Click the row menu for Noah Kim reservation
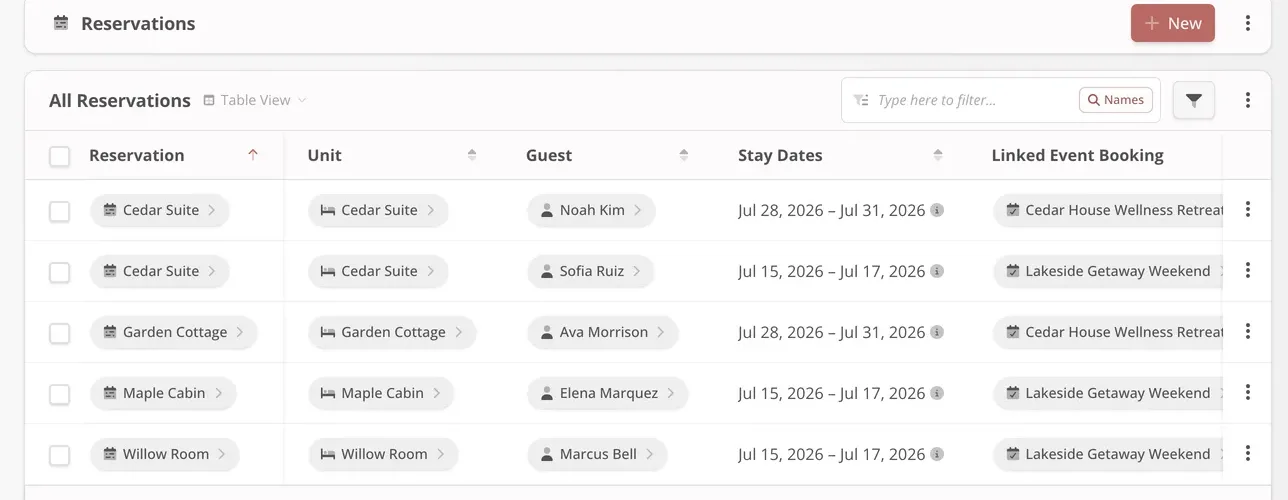This screenshot has width=1288, height=500. (1247, 210)
